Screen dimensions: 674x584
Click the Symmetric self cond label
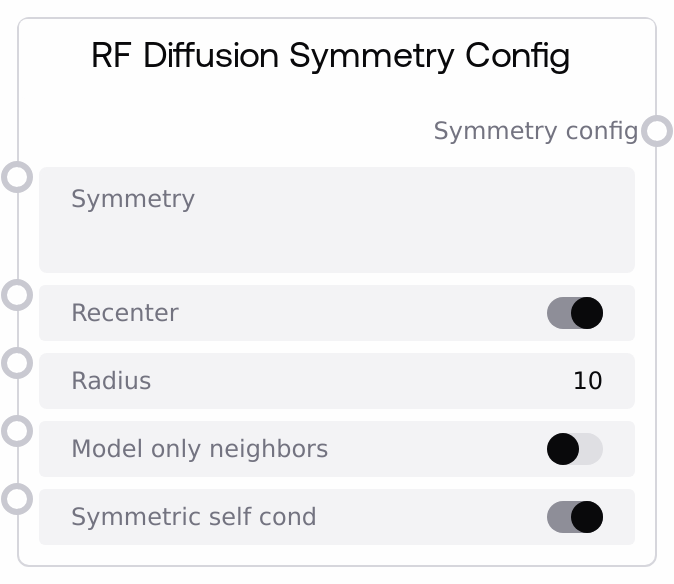click(x=193, y=517)
